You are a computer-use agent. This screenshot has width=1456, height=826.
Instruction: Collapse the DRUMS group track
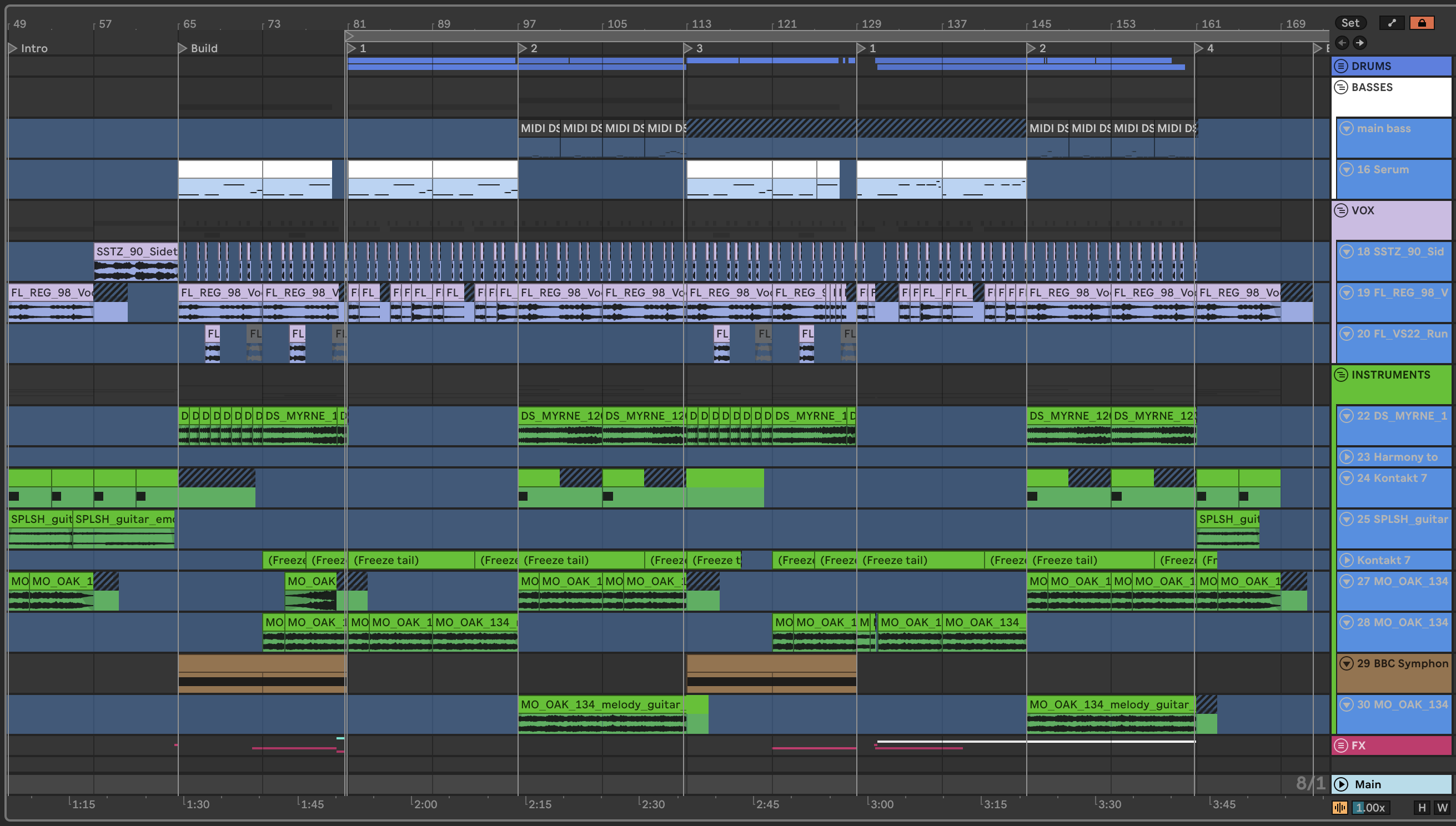click(1341, 66)
